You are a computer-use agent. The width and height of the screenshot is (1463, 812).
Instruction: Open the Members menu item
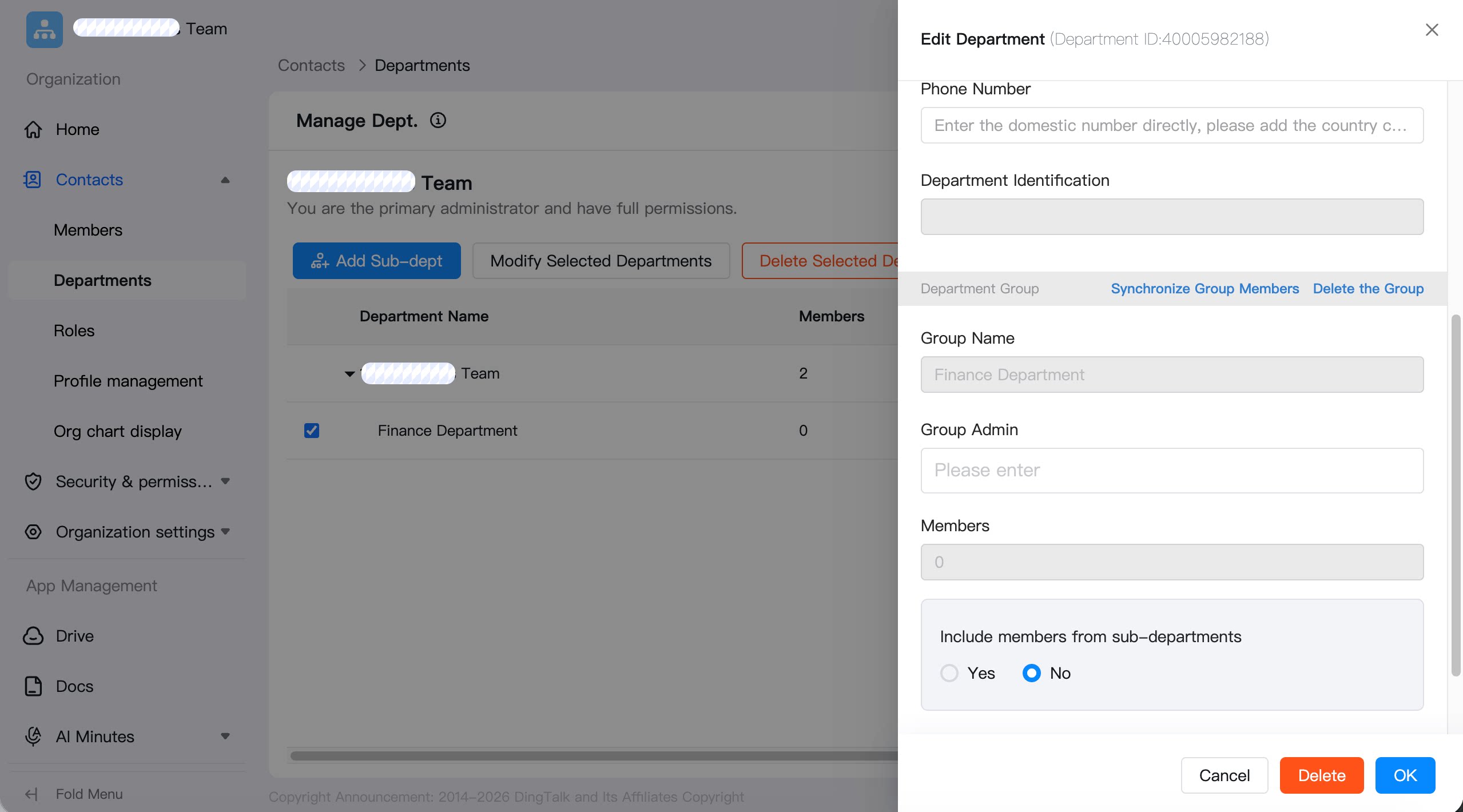(x=88, y=230)
